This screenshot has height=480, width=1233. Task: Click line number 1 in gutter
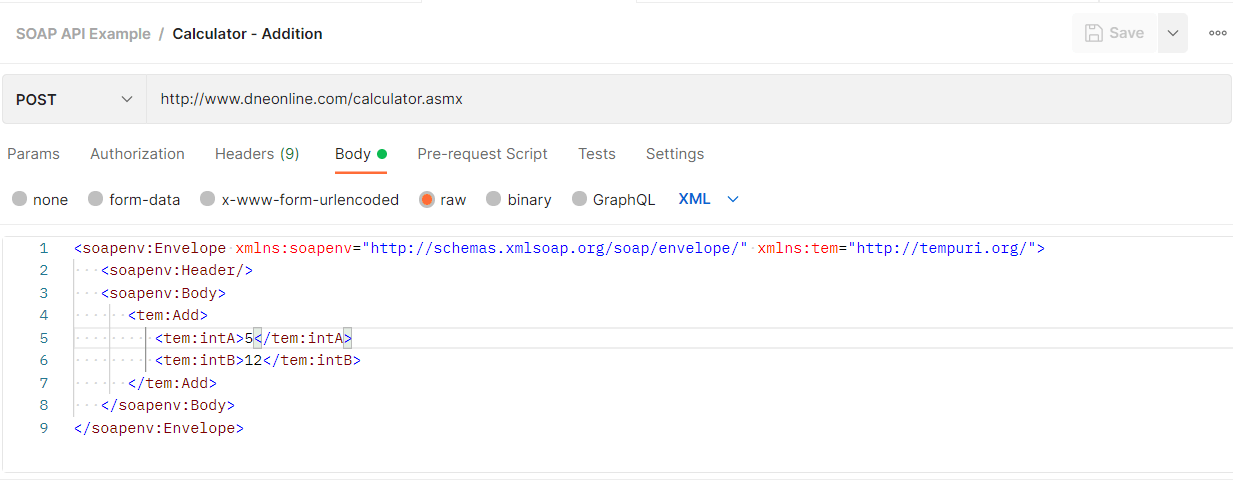coord(43,248)
